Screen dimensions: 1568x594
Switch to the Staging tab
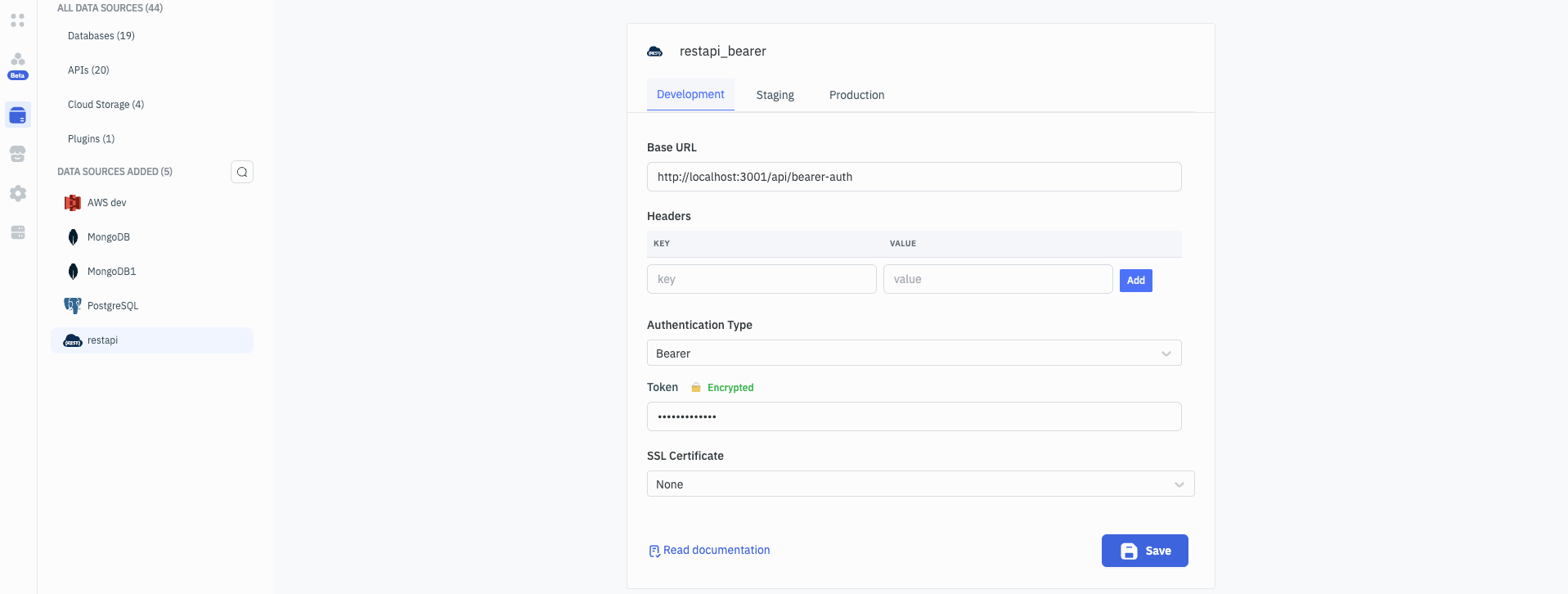click(x=775, y=95)
